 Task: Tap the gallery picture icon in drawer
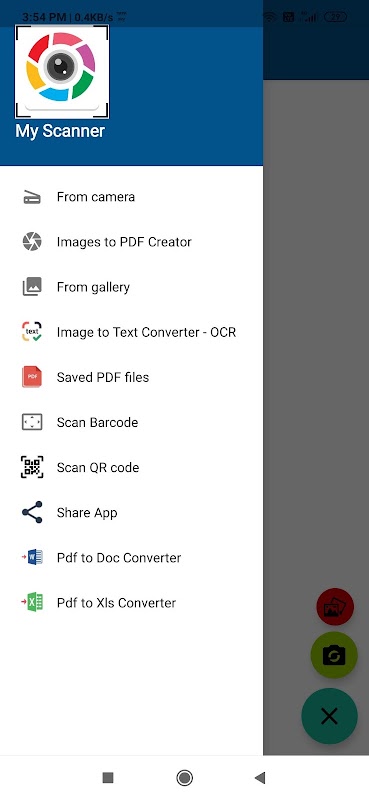click(32, 287)
